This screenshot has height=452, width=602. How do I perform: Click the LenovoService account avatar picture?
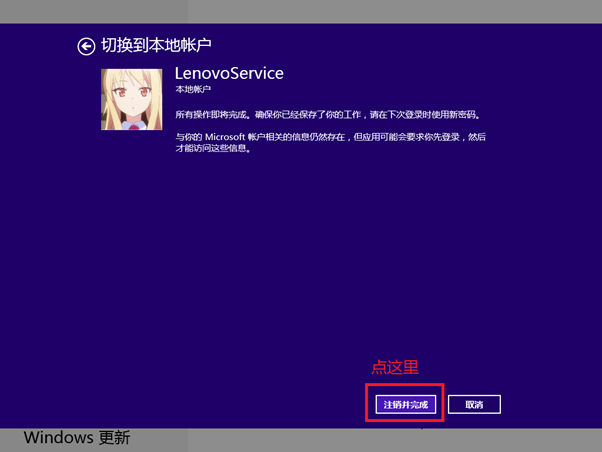click(132, 99)
